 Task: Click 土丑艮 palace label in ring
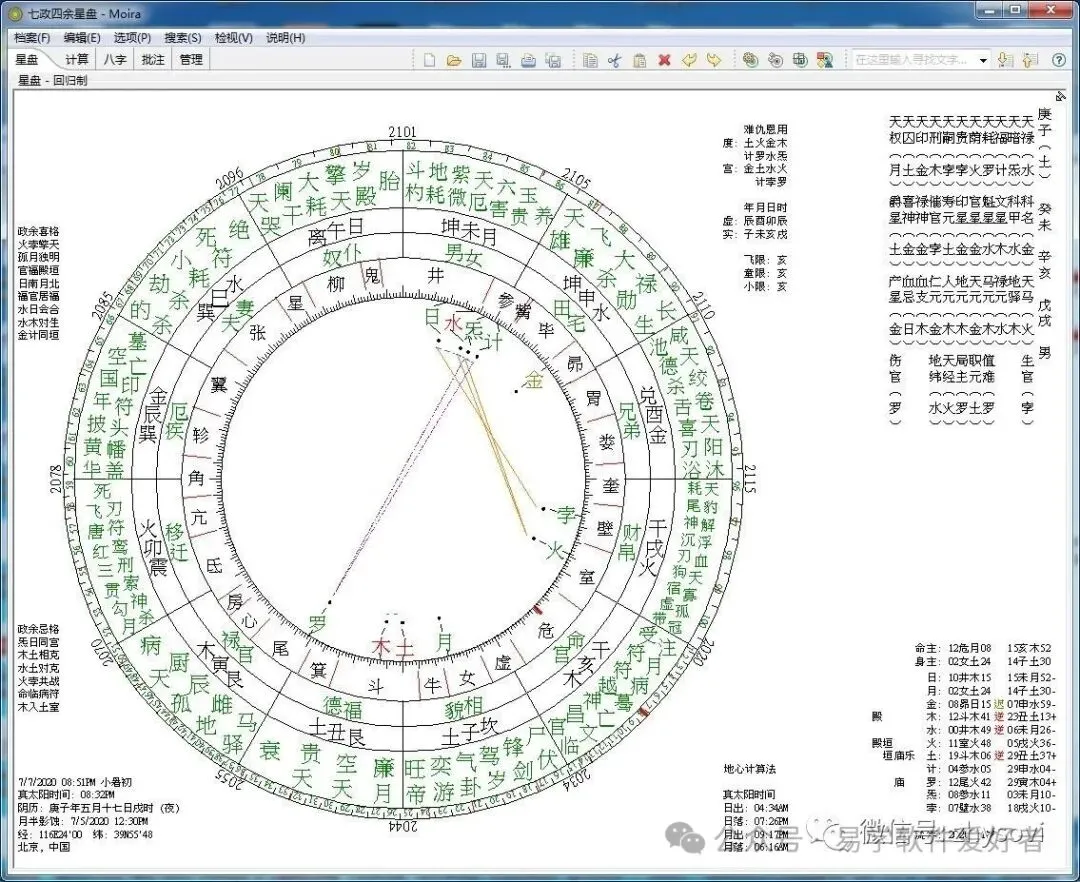pos(336,733)
